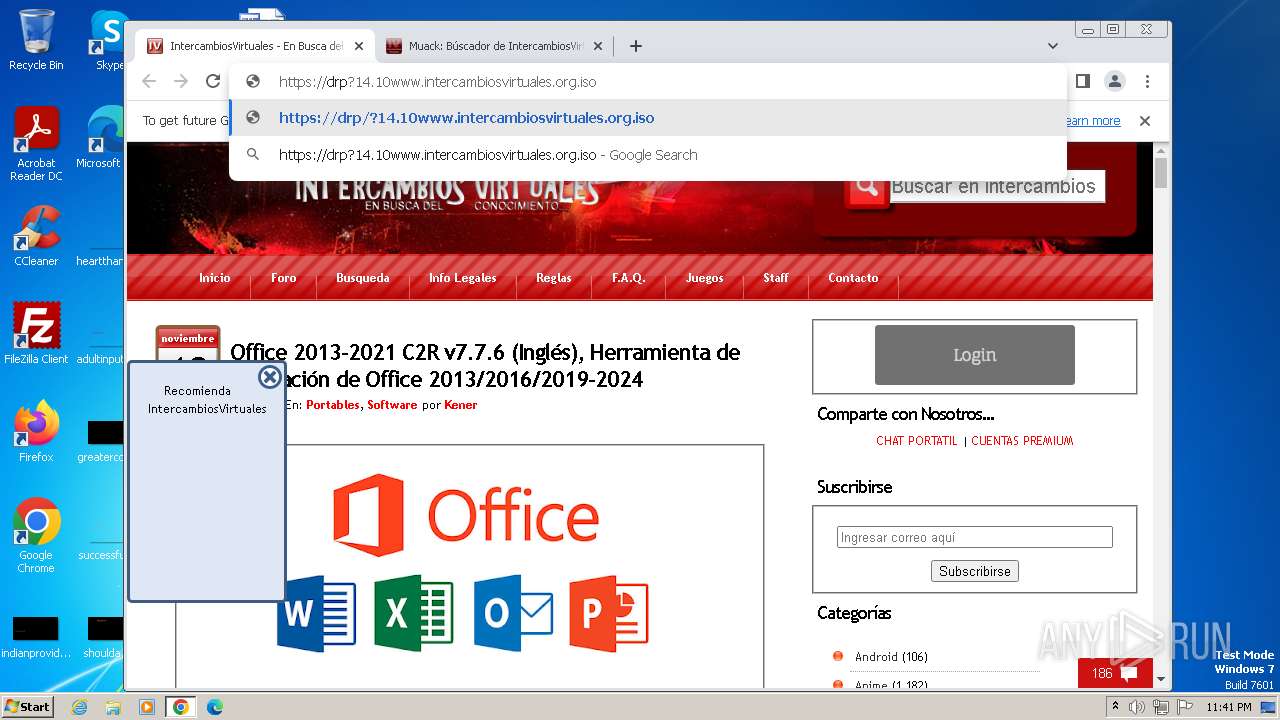The width and height of the screenshot is (1280, 720).
Task: Open the red 186 chat widget
Action: point(1115,673)
